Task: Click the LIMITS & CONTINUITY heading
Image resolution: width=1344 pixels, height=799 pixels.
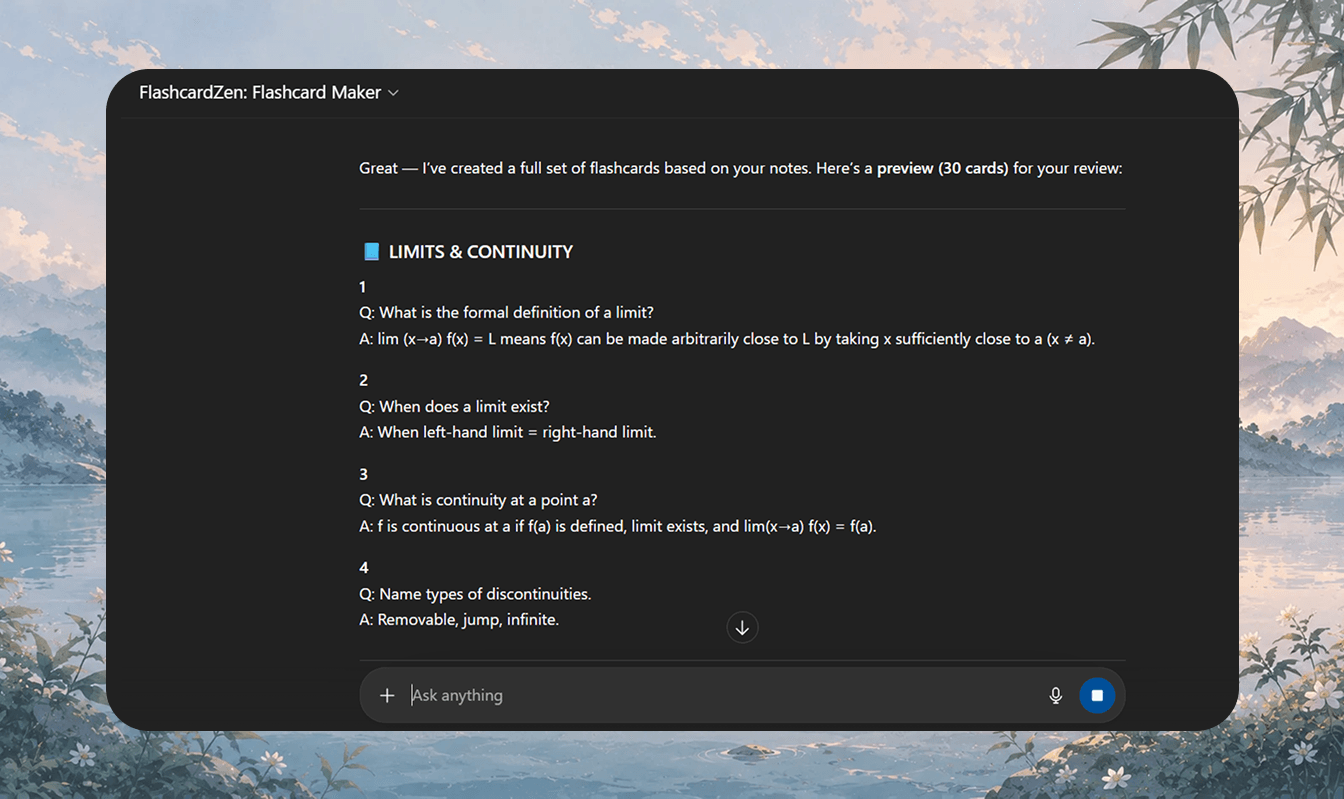Action: 481,252
